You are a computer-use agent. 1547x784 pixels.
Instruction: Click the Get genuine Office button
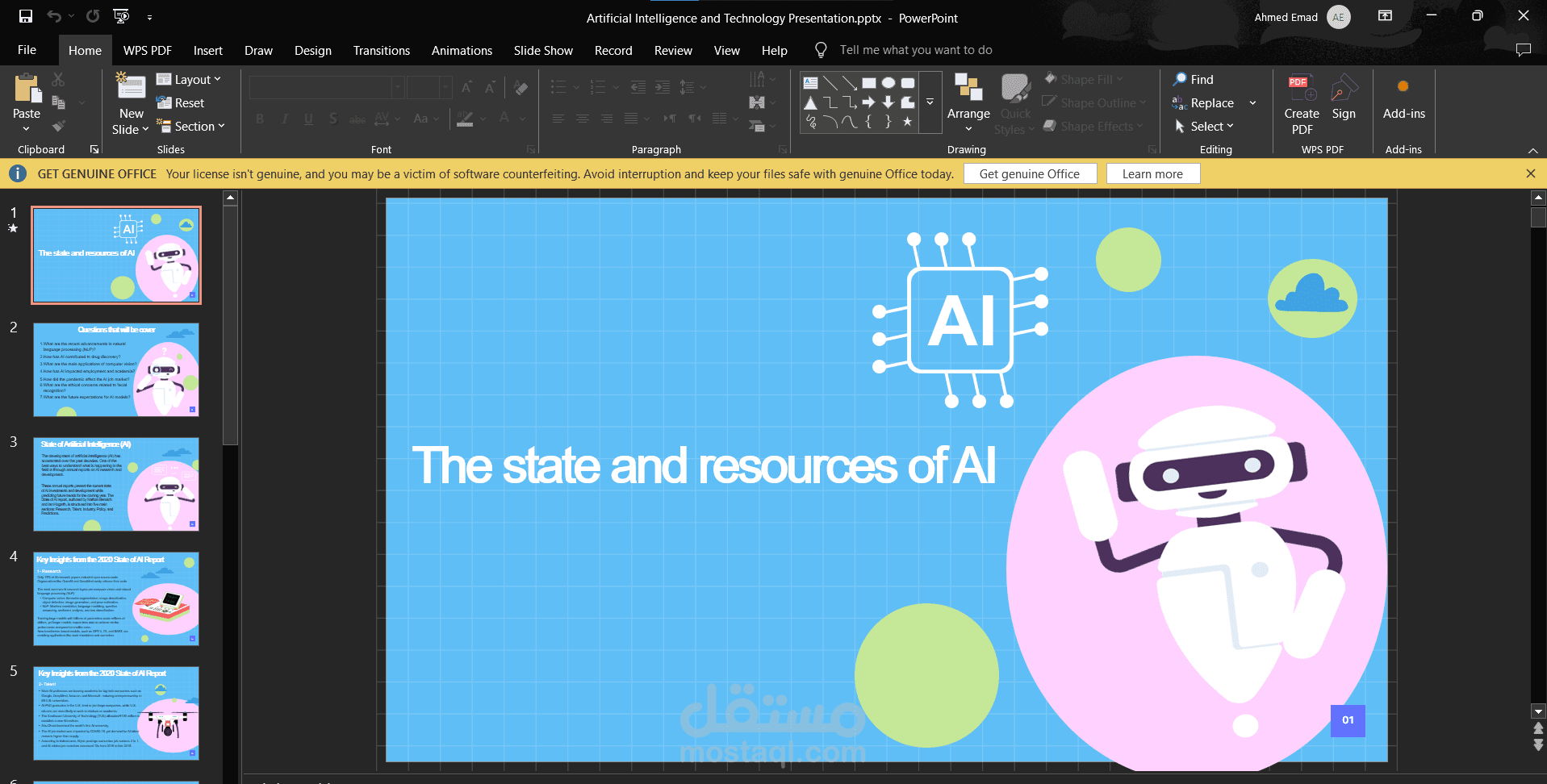pyautogui.click(x=1030, y=173)
